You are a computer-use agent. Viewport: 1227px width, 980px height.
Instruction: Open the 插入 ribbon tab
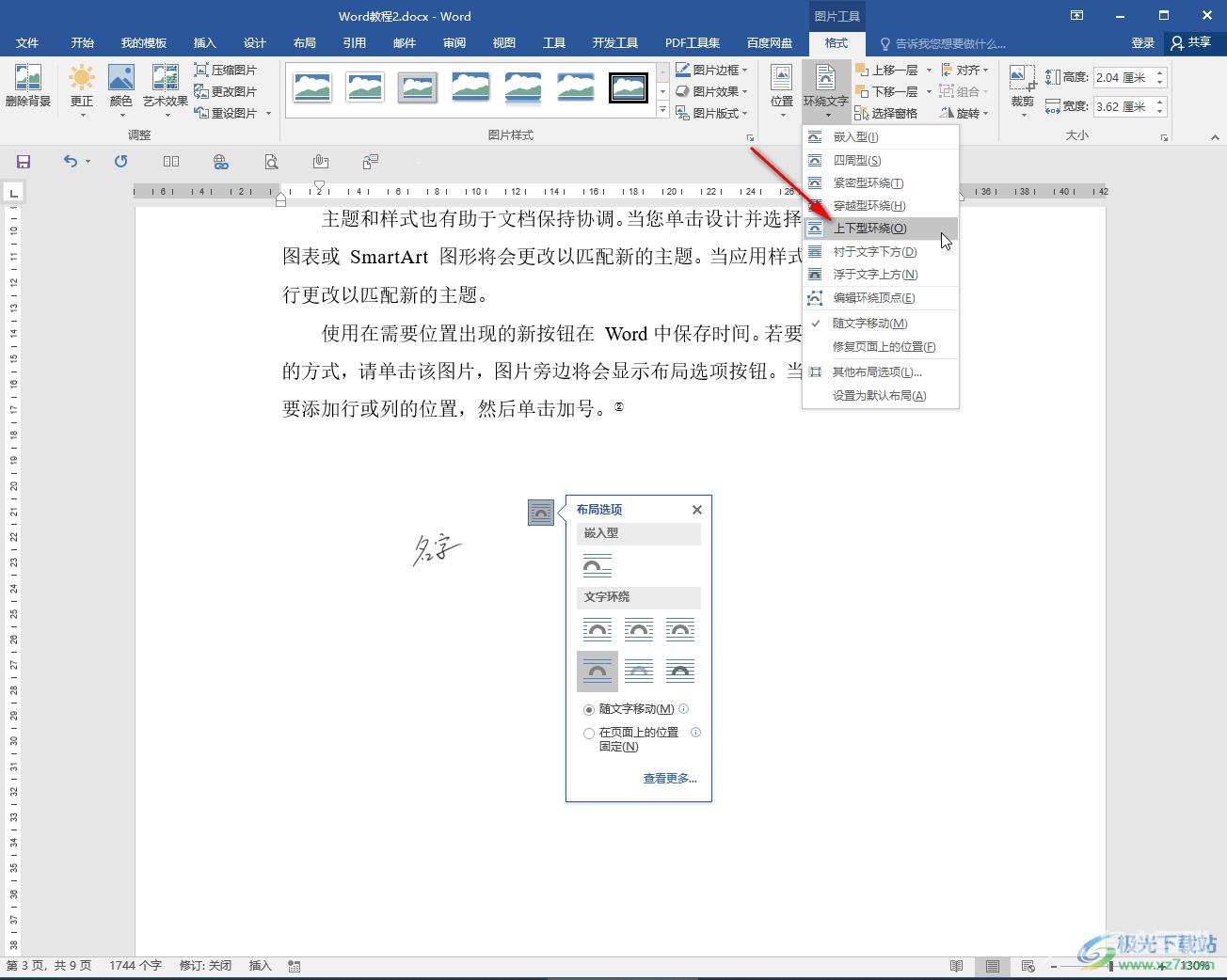[x=204, y=43]
